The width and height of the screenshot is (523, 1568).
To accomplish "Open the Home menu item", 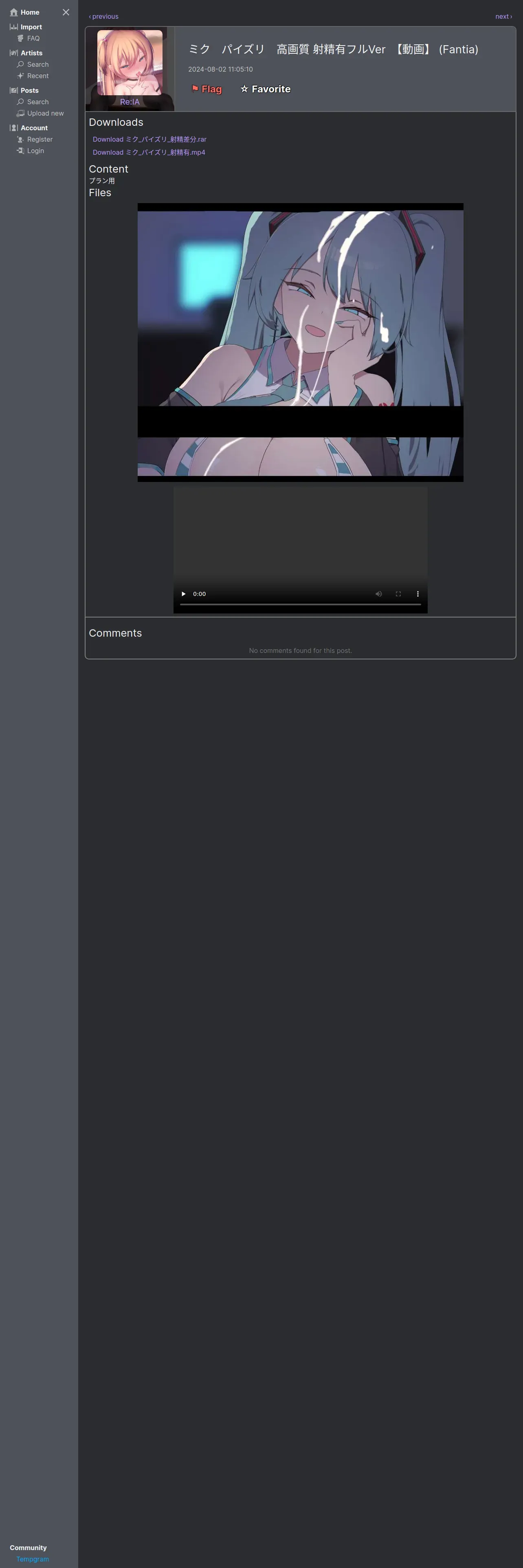I will pyautogui.click(x=30, y=12).
